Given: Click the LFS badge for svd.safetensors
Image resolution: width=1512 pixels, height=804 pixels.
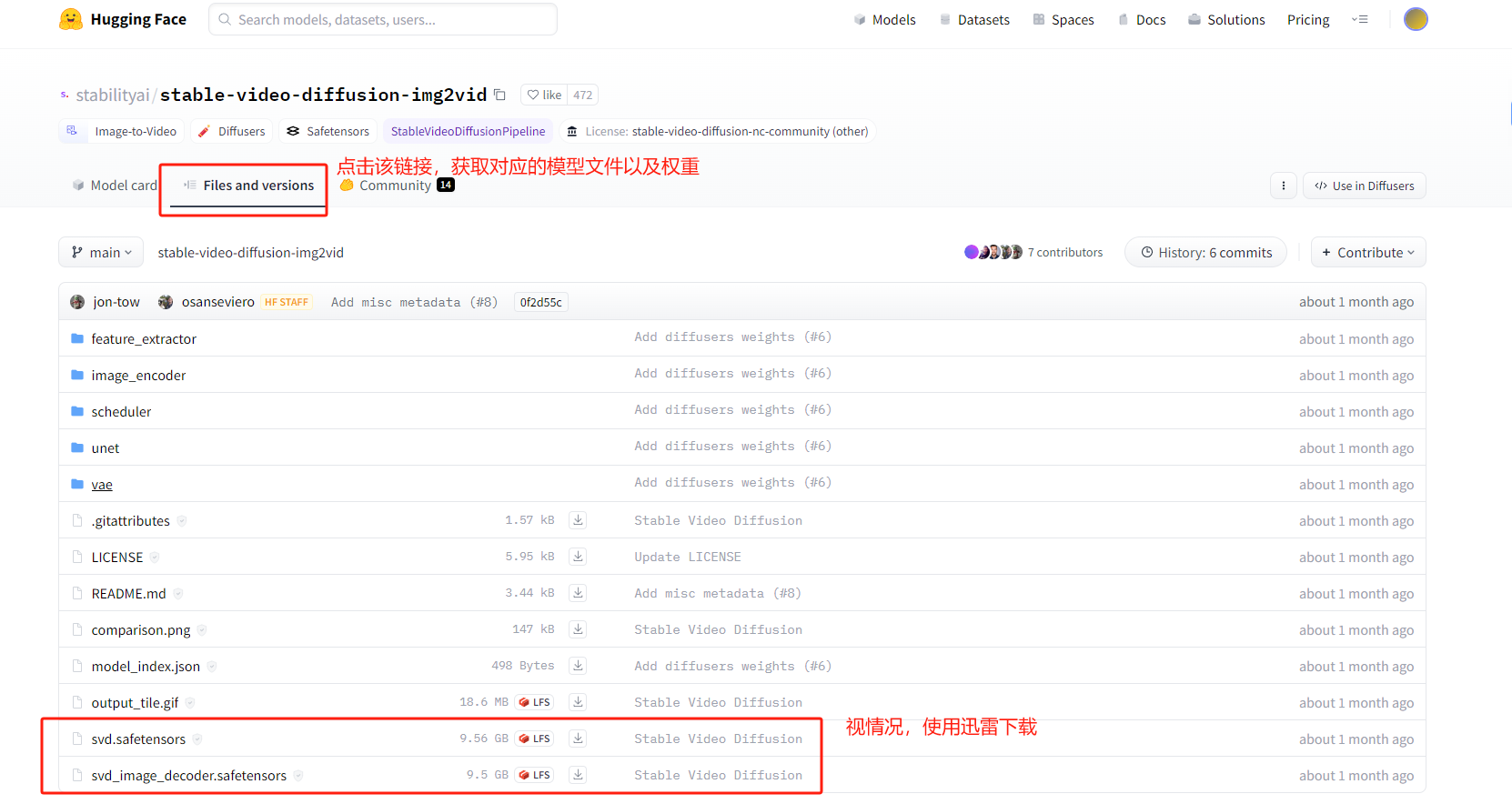Looking at the screenshot, I should (535, 739).
